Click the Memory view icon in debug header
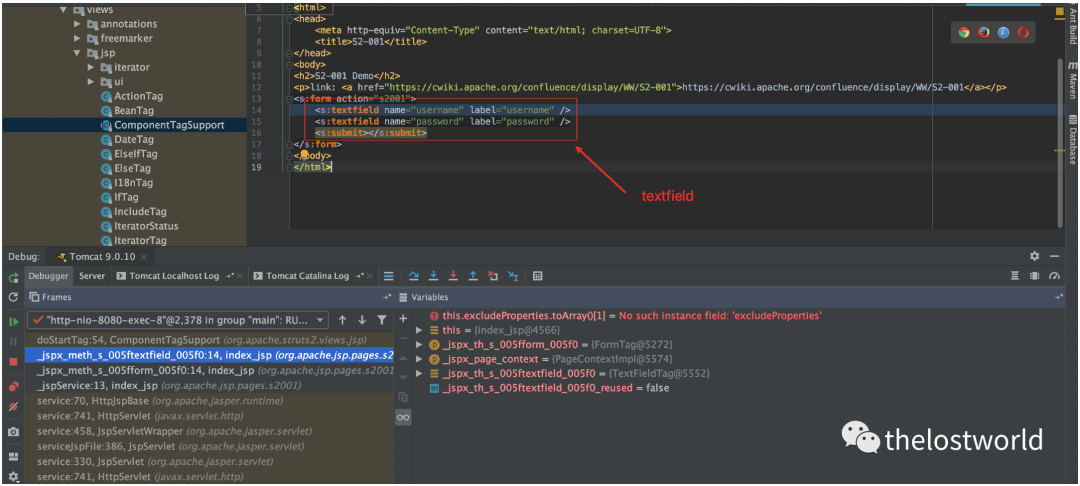The image size is (1080, 486). tap(1034, 276)
